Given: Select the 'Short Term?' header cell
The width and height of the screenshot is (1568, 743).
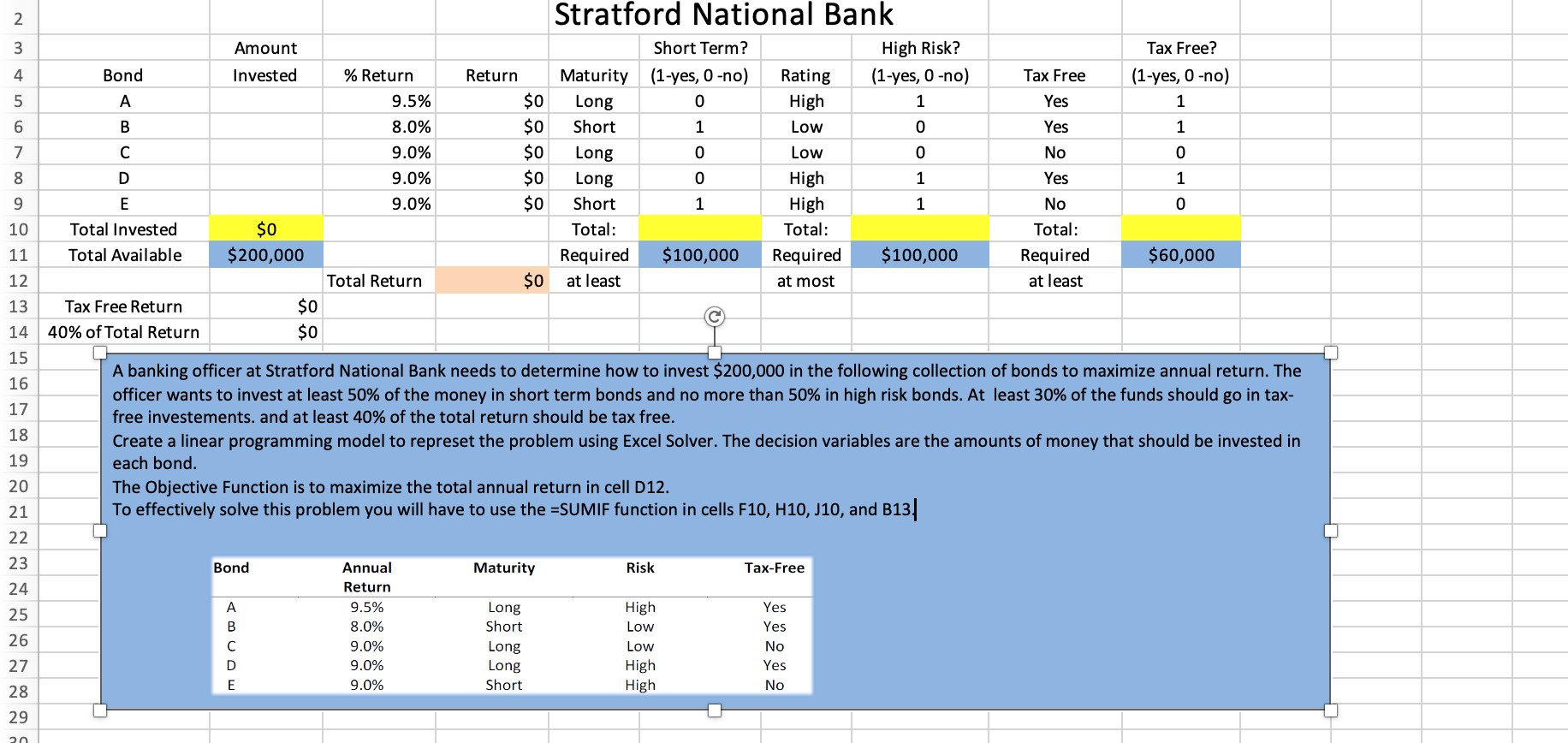Looking at the screenshot, I should coord(700,48).
